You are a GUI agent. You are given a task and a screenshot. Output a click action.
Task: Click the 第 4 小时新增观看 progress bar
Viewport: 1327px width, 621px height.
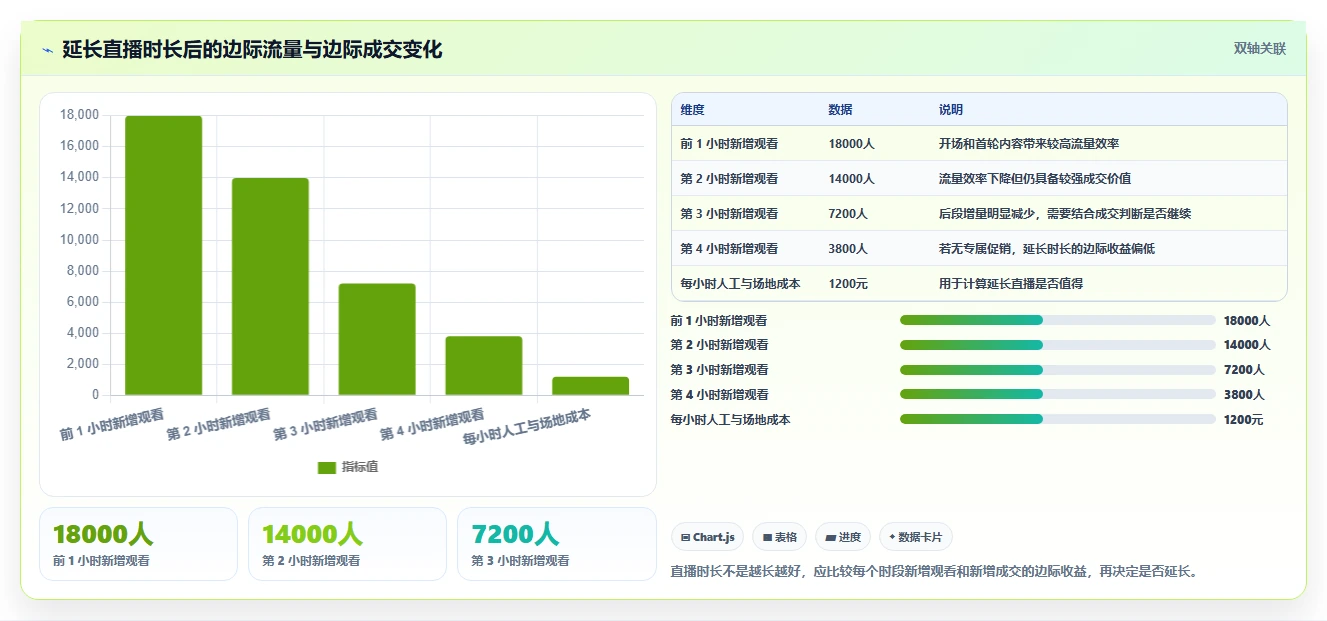[x=1058, y=394]
